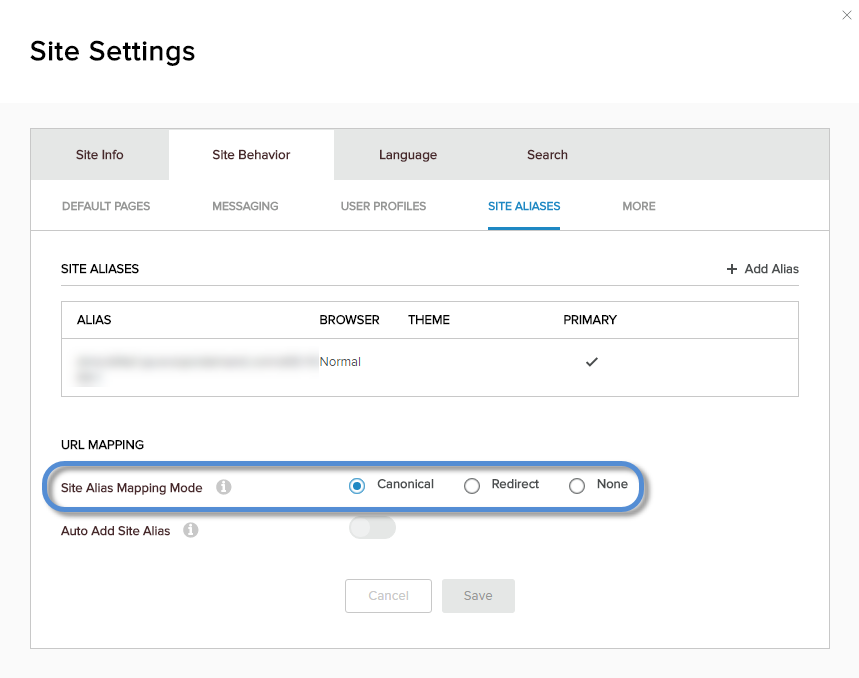Open the Search tab

tap(546, 154)
